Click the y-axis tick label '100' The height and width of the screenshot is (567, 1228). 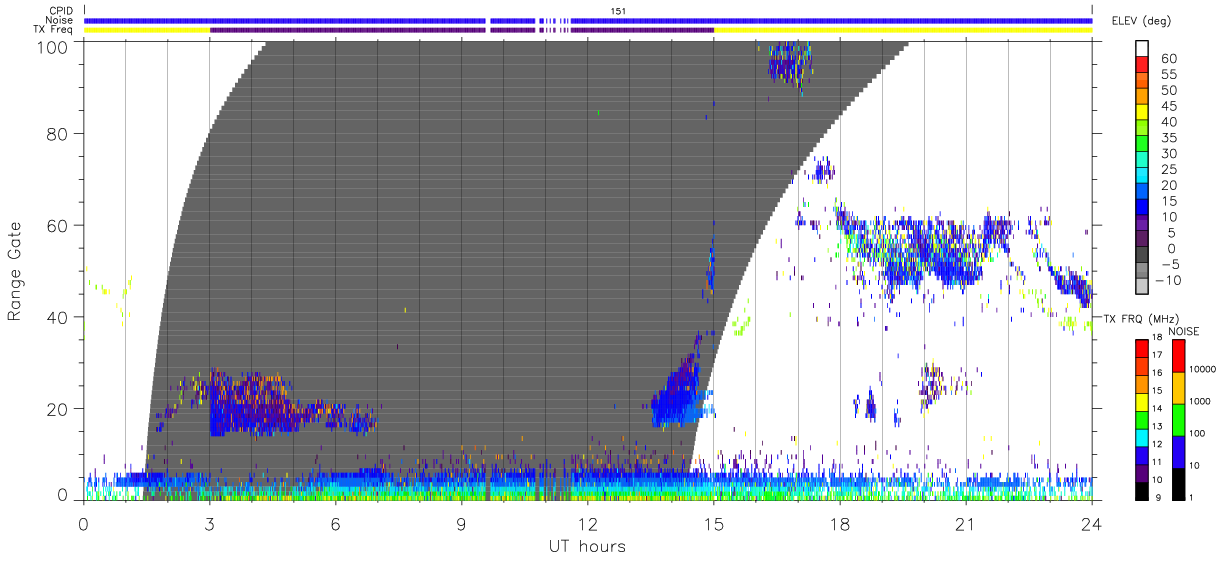[53, 46]
